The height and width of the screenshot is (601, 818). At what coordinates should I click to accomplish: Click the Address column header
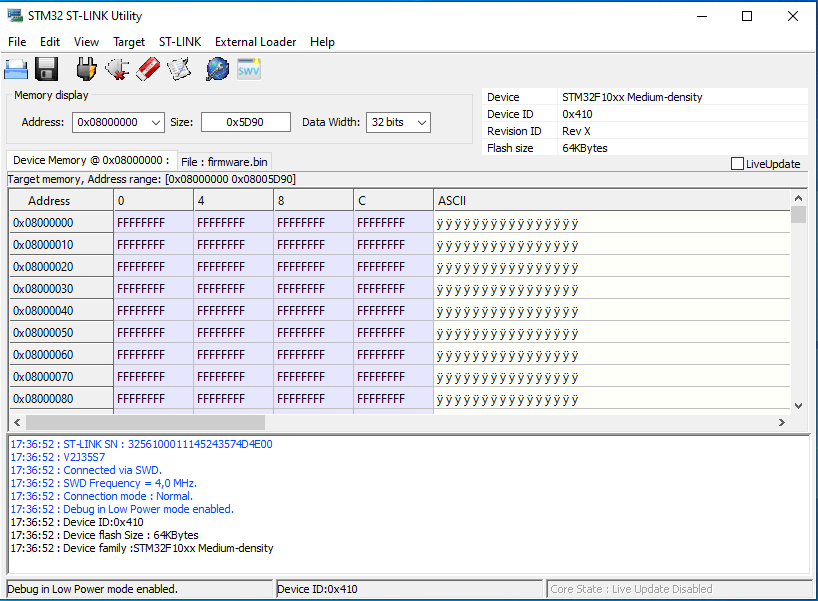(61, 201)
